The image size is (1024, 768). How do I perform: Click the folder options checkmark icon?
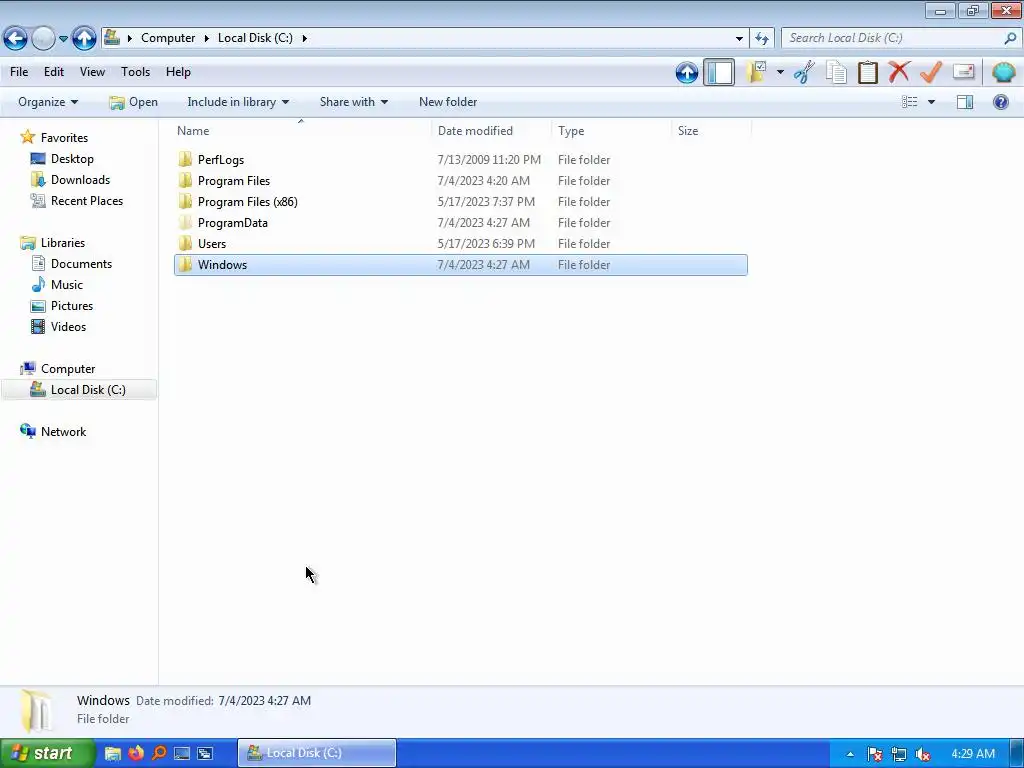pyautogui.click(x=756, y=72)
